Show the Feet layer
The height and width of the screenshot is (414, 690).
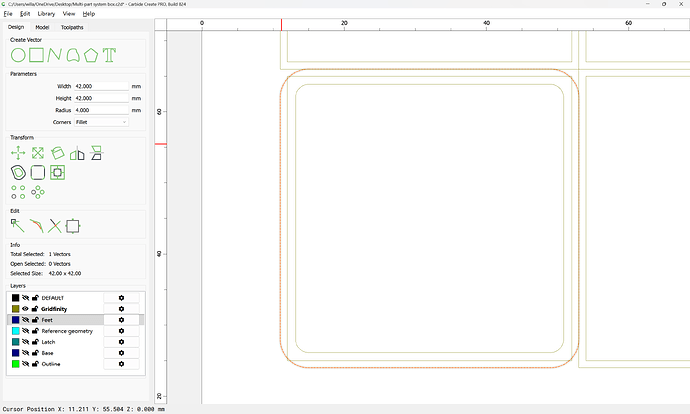tap(26, 320)
